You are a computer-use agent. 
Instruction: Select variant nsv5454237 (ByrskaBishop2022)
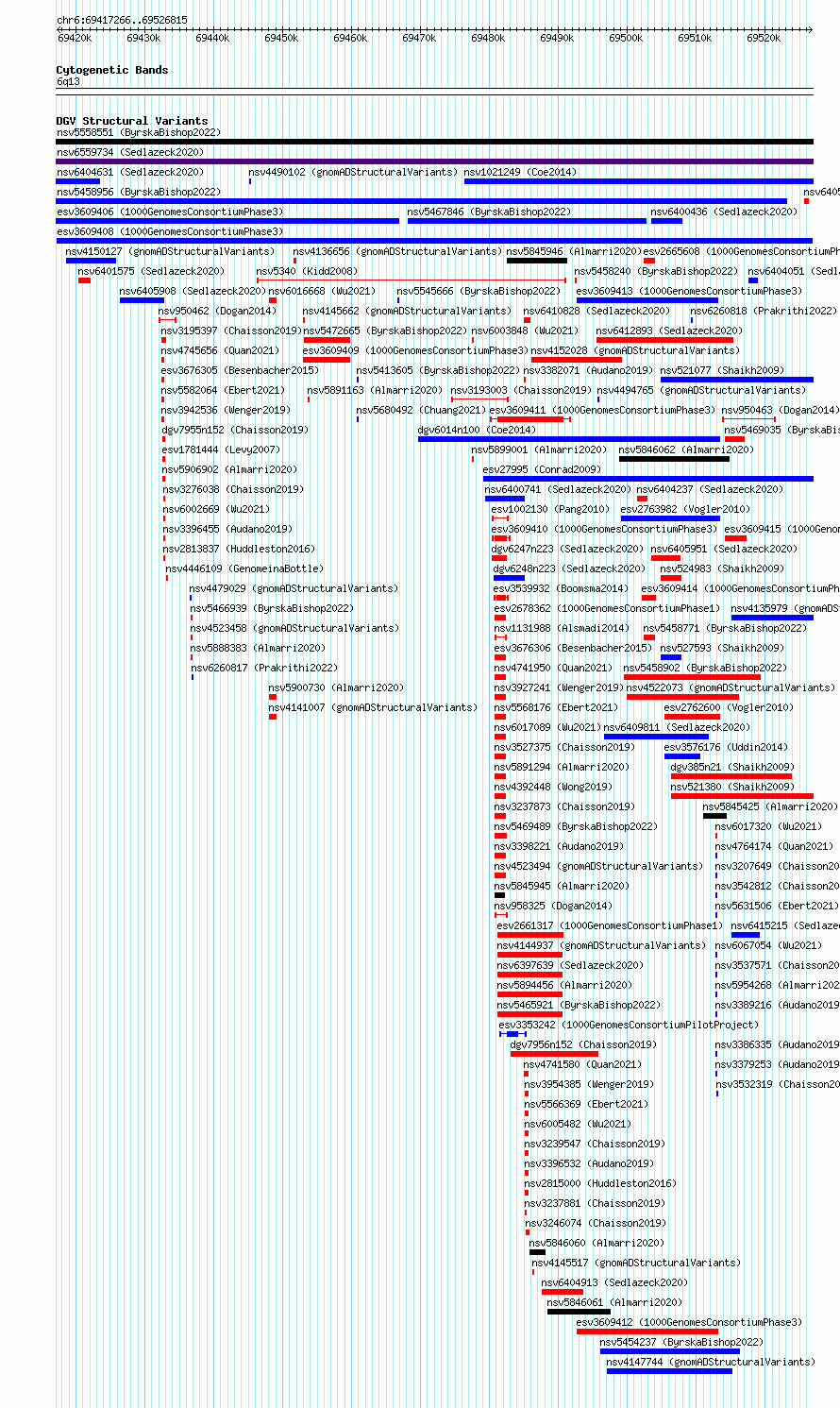coord(681,1343)
